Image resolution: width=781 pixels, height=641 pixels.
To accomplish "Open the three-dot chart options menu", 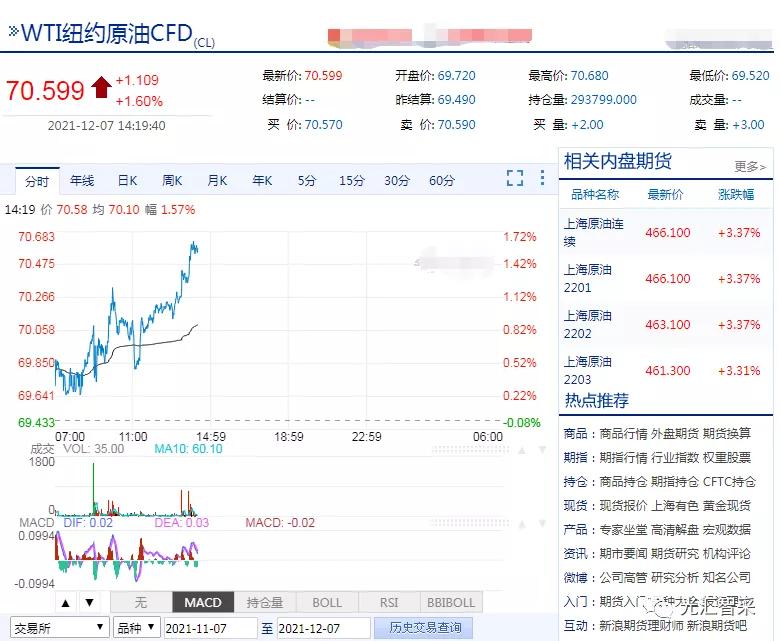I will [x=543, y=179].
